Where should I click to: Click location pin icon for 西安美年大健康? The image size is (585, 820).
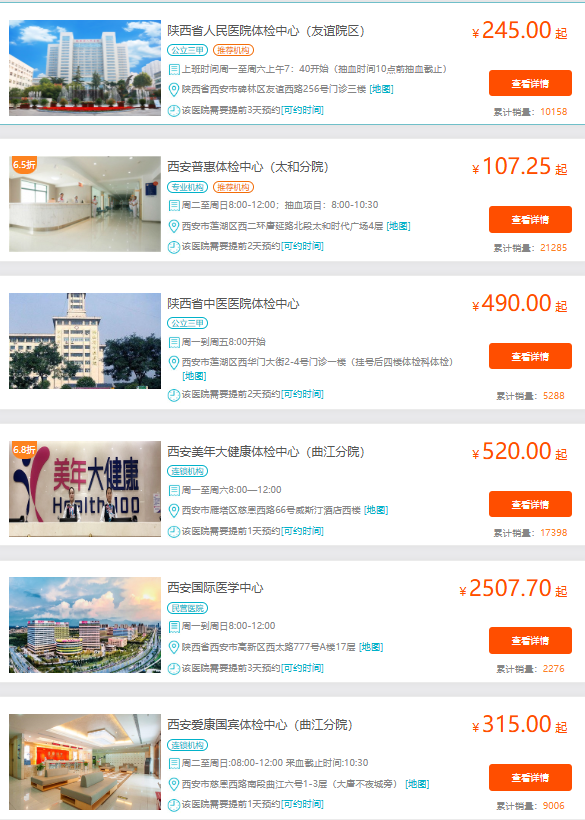point(174,510)
